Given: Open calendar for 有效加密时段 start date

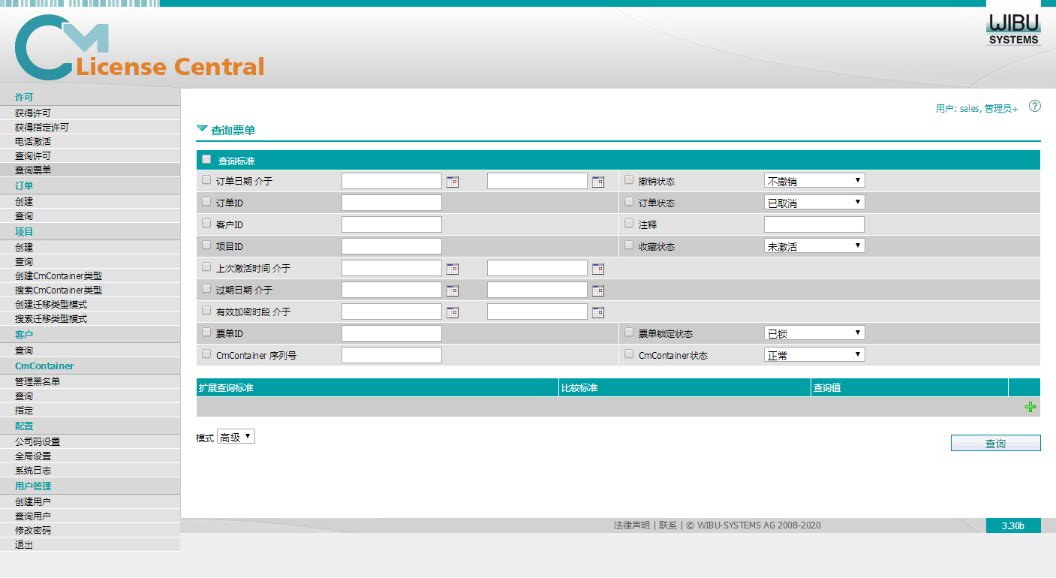Looking at the screenshot, I should pyautogui.click(x=453, y=313).
